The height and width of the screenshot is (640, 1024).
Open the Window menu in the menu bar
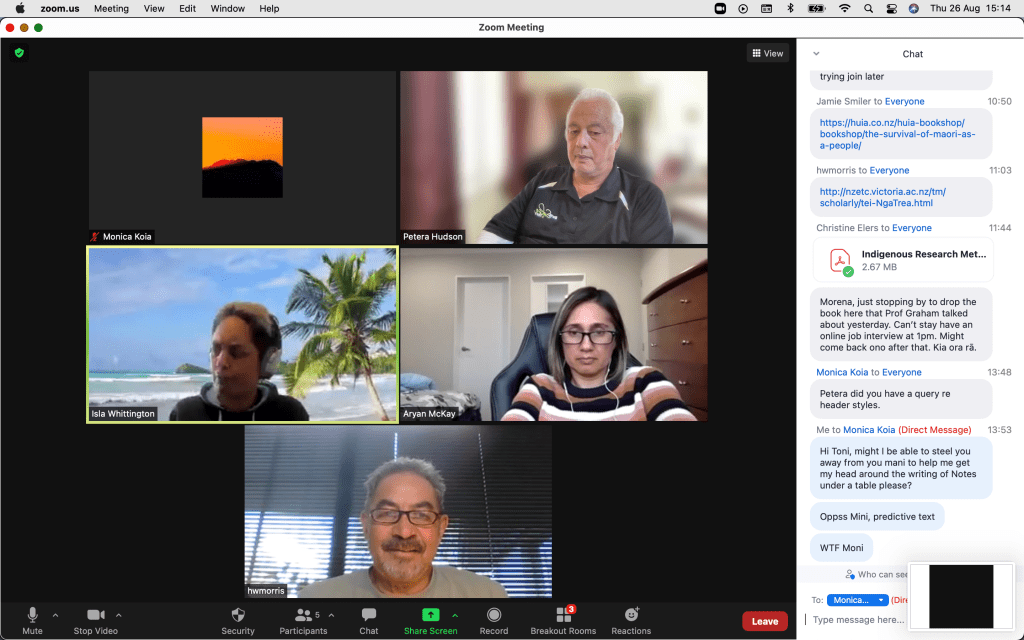click(x=228, y=8)
